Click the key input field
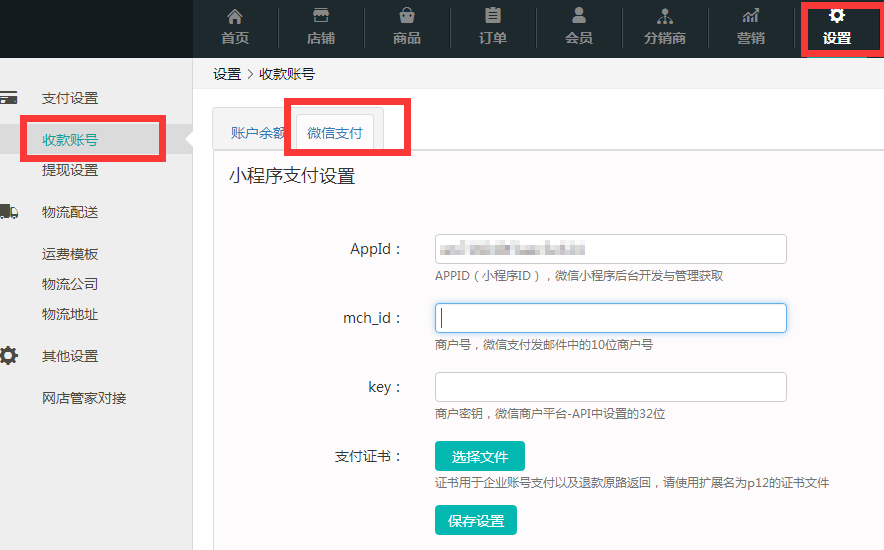 (x=610, y=387)
